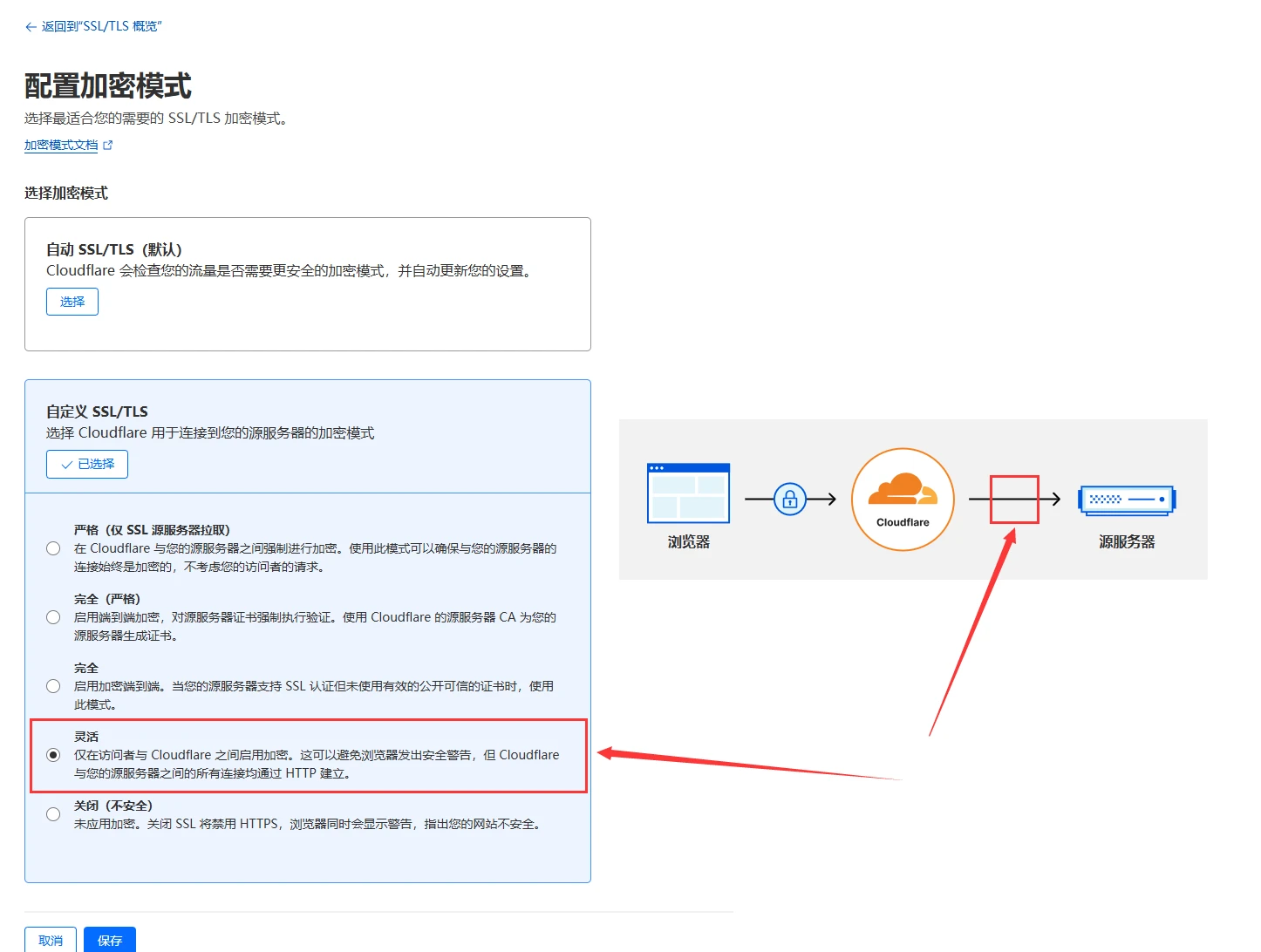The height and width of the screenshot is (952, 1261).
Task: Click the origin server icon in diagram
Action: (1127, 500)
